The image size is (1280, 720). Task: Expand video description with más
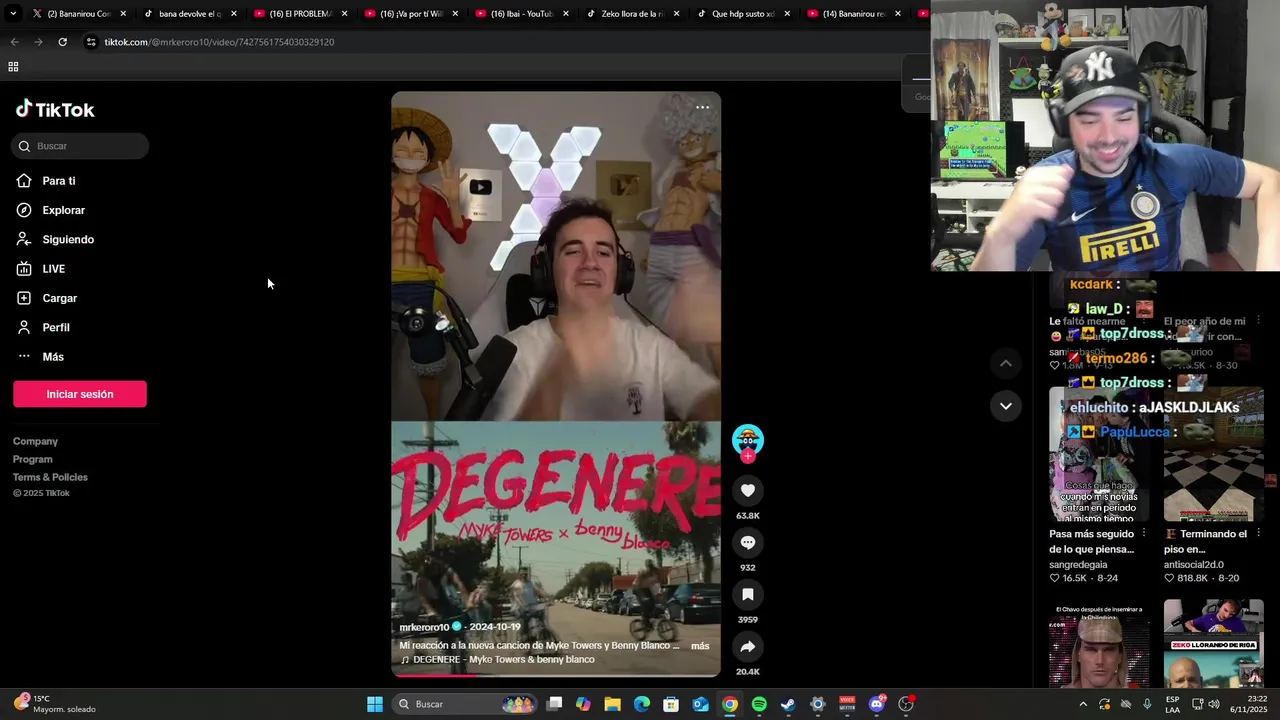click(x=700, y=646)
